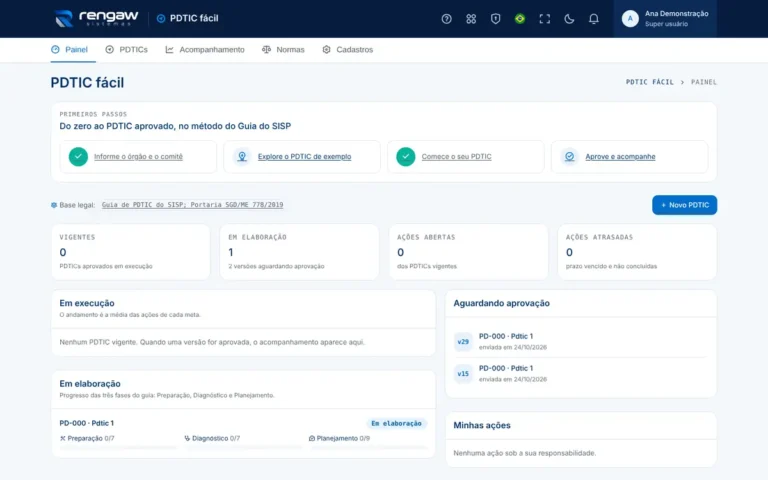Click the v29 version badge
The image size is (768, 480).
click(463, 342)
